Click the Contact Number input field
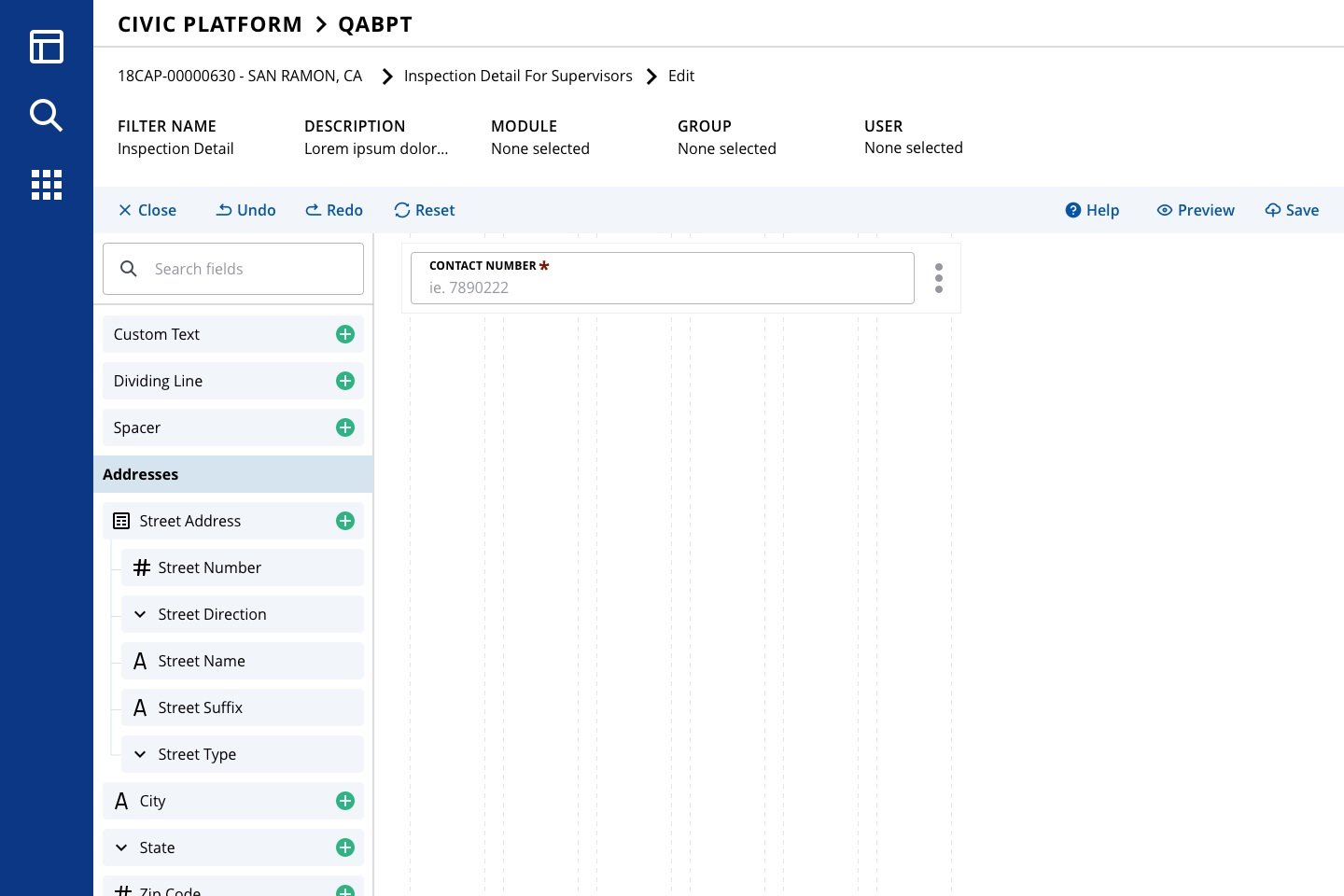1344x896 pixels. [x=663, y=278]
